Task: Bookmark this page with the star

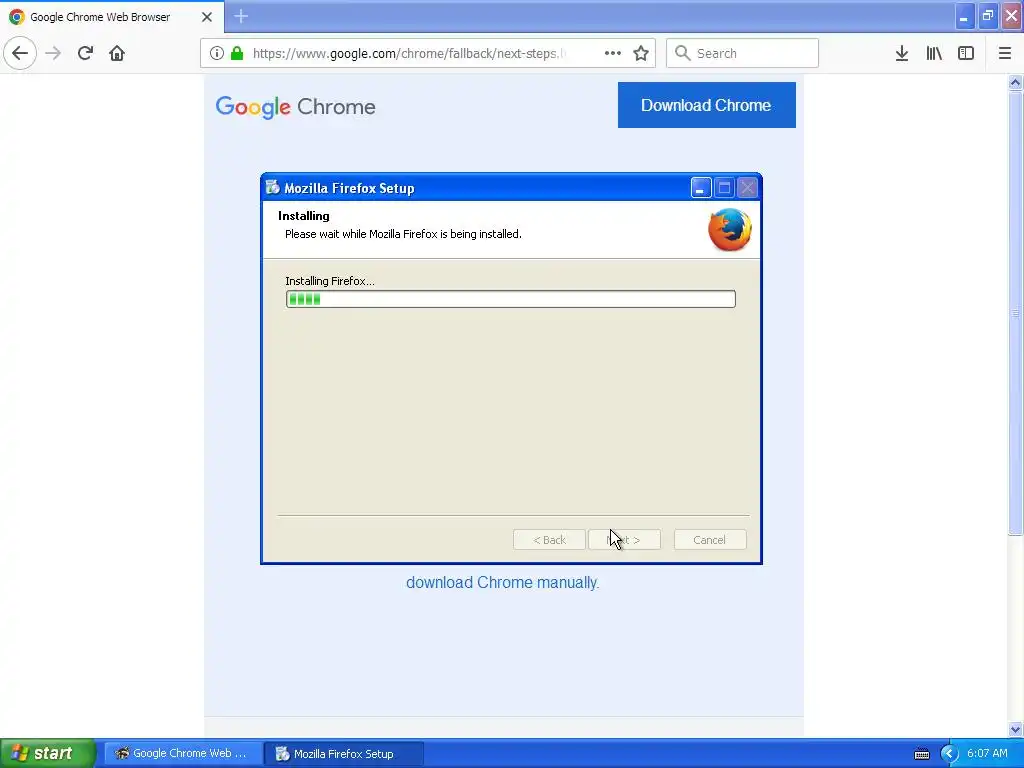Action: [x=641, y=53]
